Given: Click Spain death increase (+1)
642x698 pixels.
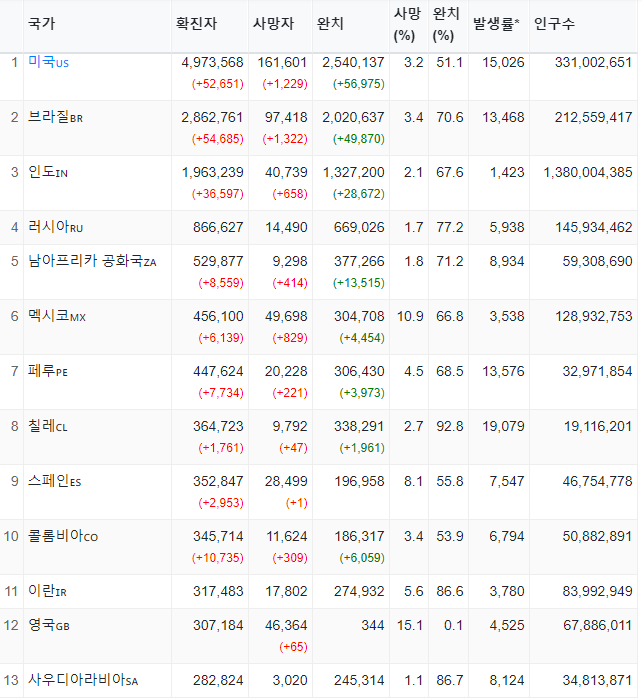Looking at the screenshot, I should pyautogui.click(x=297, y=503).
